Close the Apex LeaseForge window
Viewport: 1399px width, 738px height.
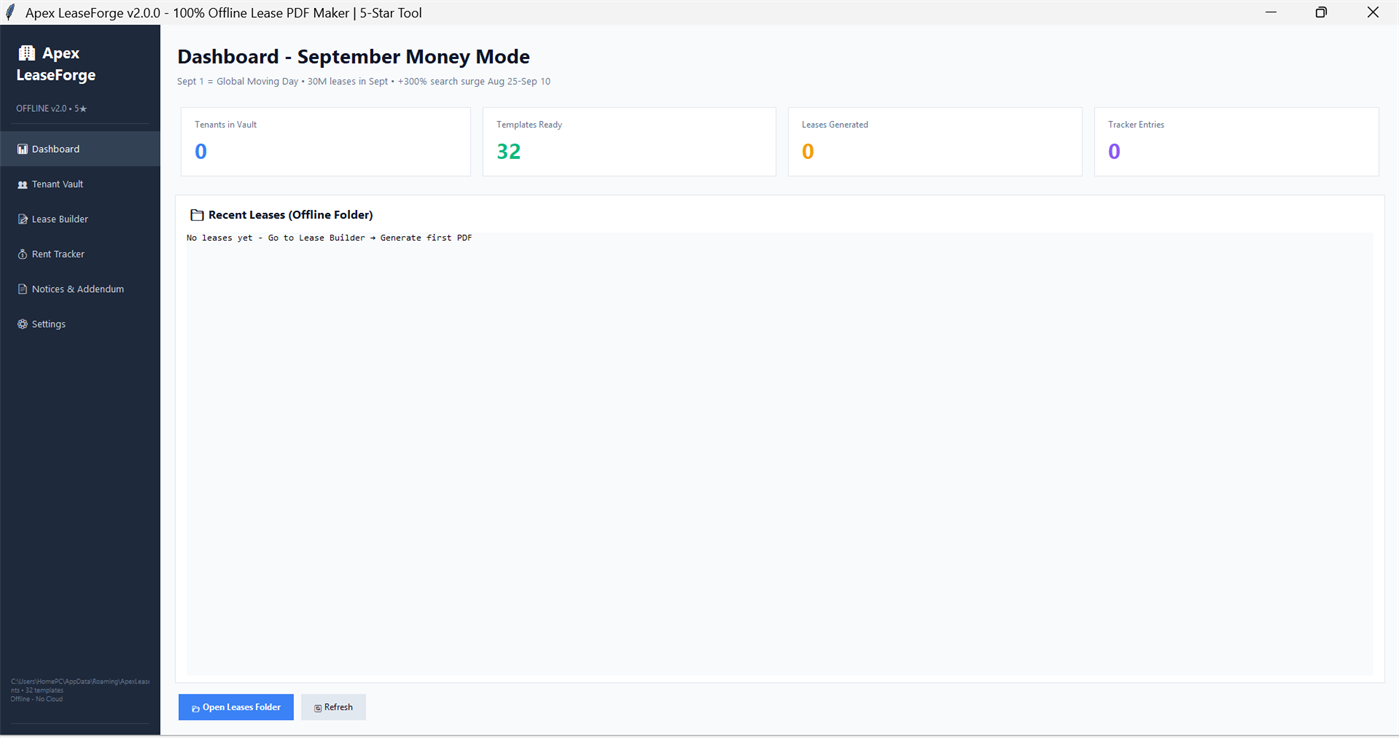1372,13
